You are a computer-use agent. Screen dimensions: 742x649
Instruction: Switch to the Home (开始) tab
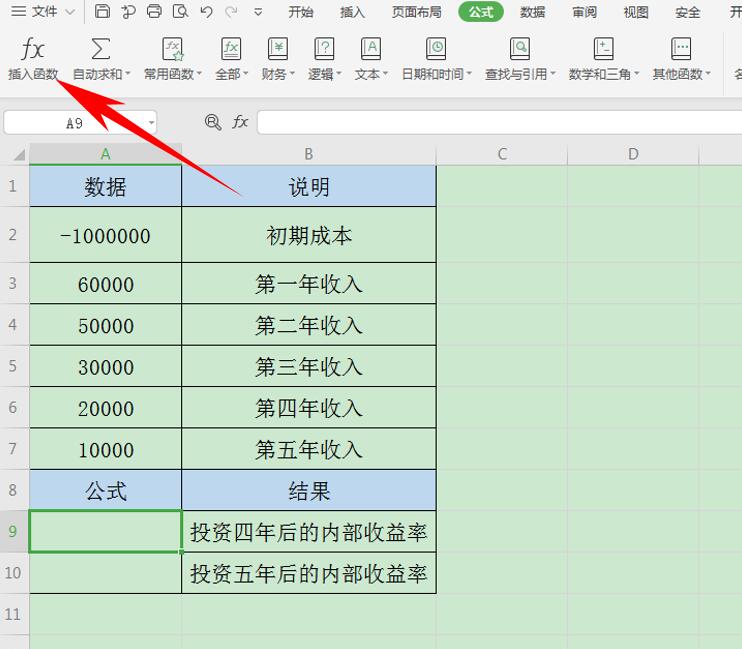click(x=300, y=11)
